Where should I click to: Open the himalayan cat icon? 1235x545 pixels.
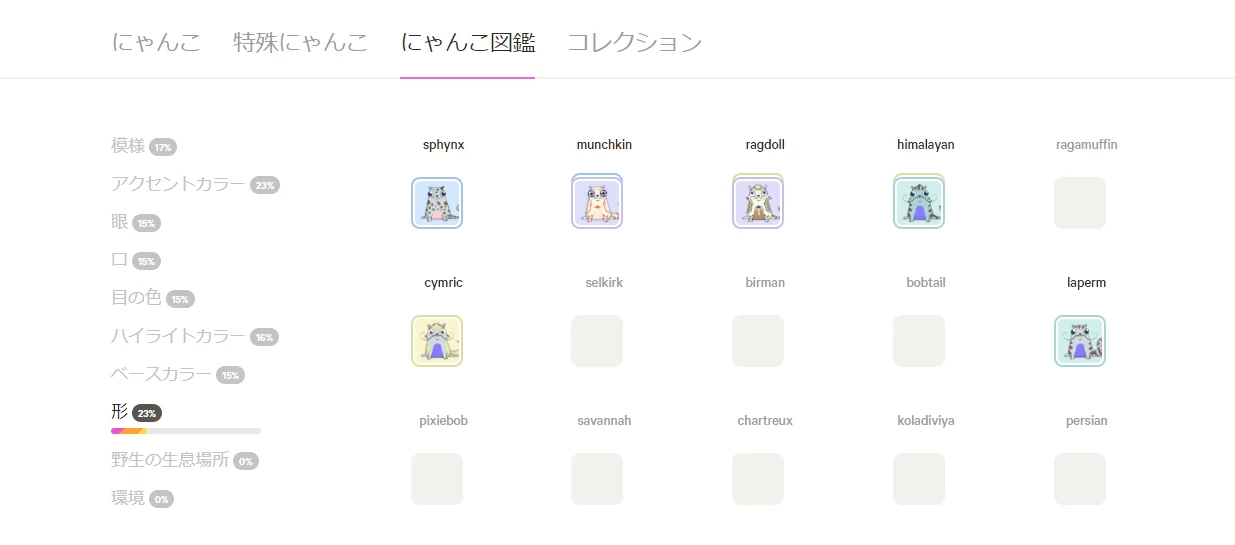(918, 203)
